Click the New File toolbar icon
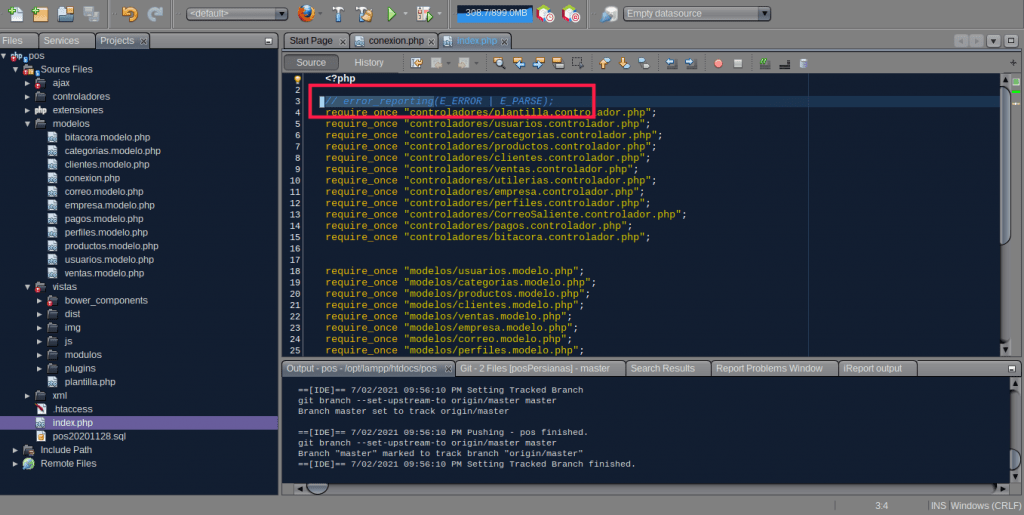 tap(14, 14)
